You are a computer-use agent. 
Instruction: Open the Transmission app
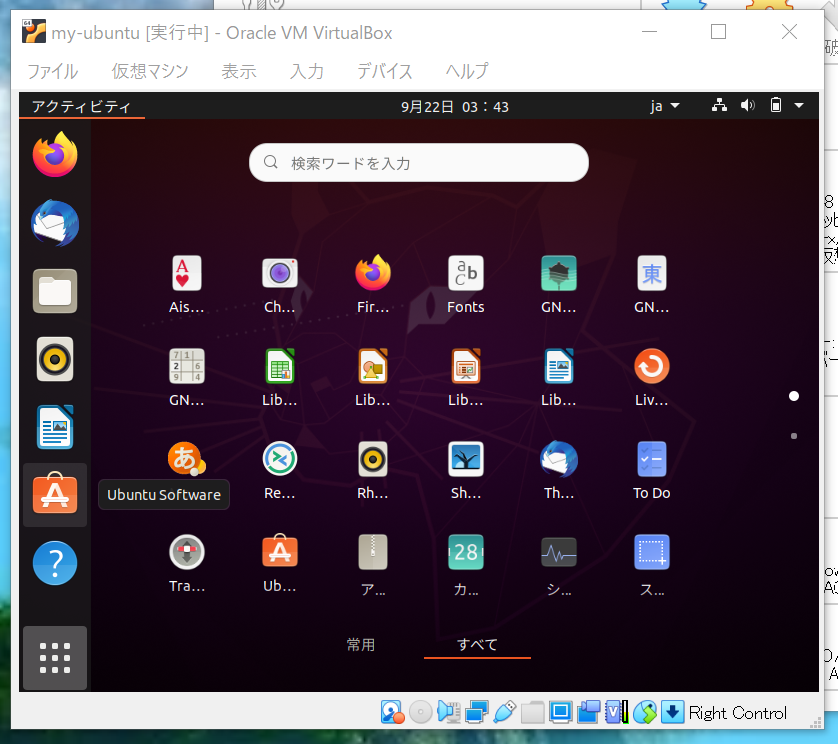coord(187,563)
